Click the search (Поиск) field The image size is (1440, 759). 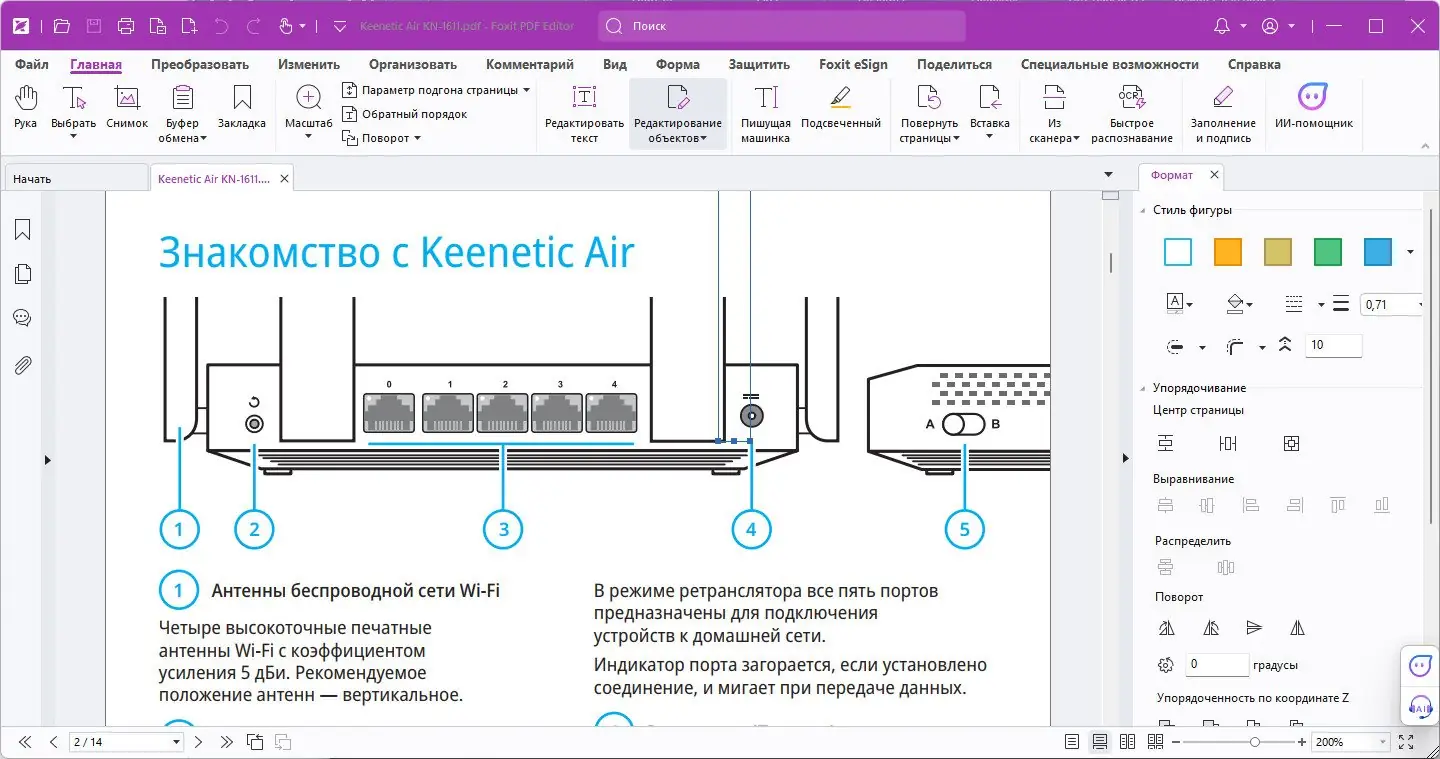[782, 26]
